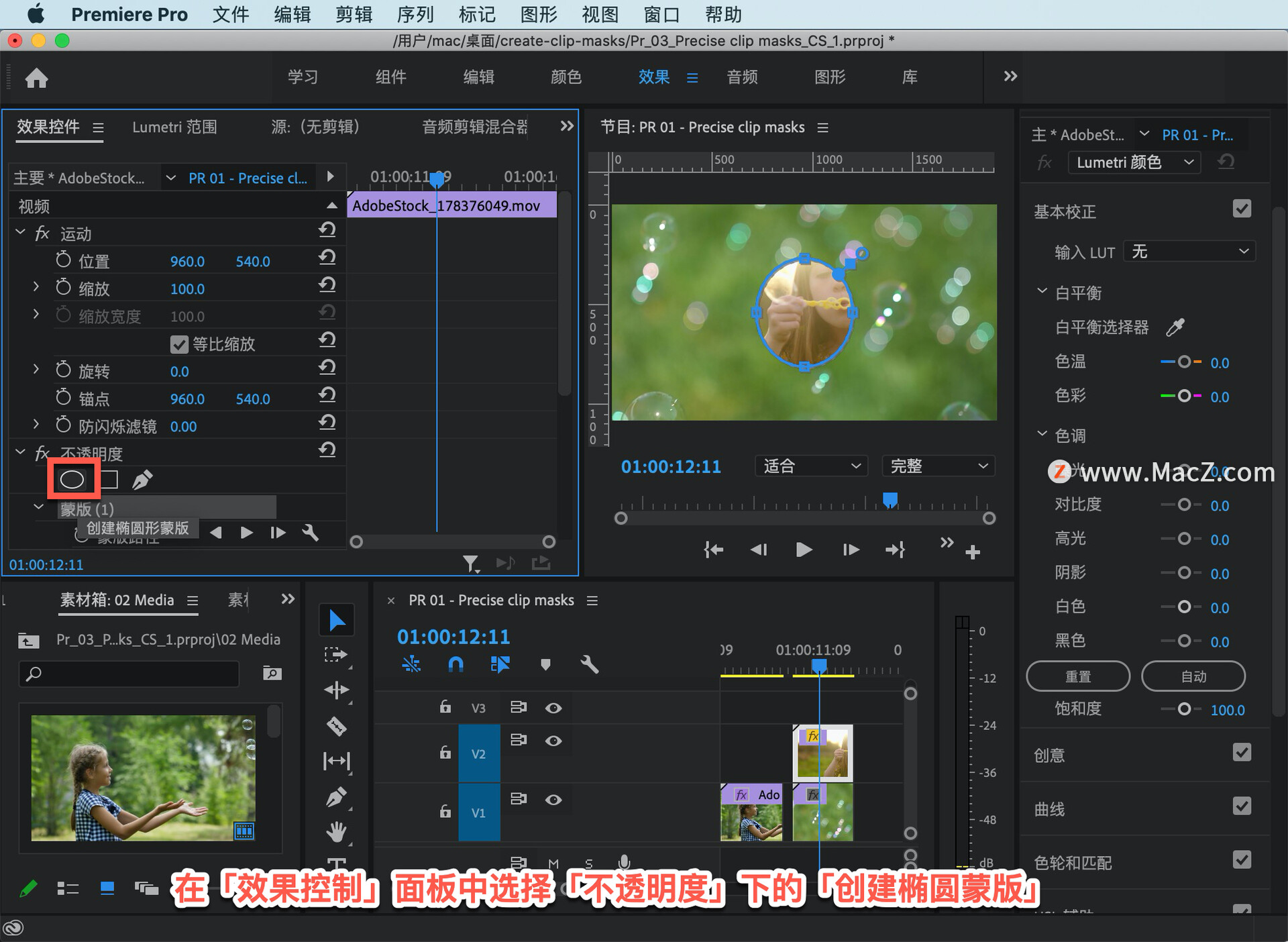Screen dimensions: 1288x942
Task: Toggle Linked Selection in timeline
Action: [x=500, y=664]
